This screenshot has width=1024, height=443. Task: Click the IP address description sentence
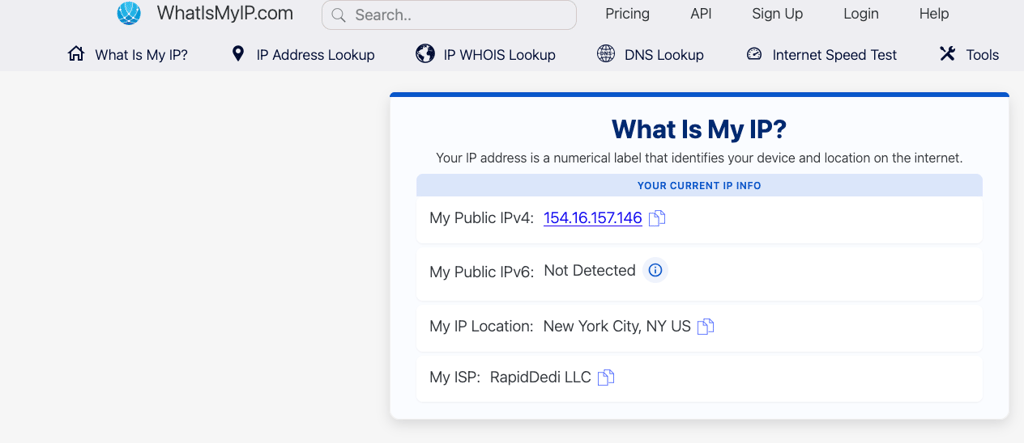pyautogui.click(x=699, y=158)
